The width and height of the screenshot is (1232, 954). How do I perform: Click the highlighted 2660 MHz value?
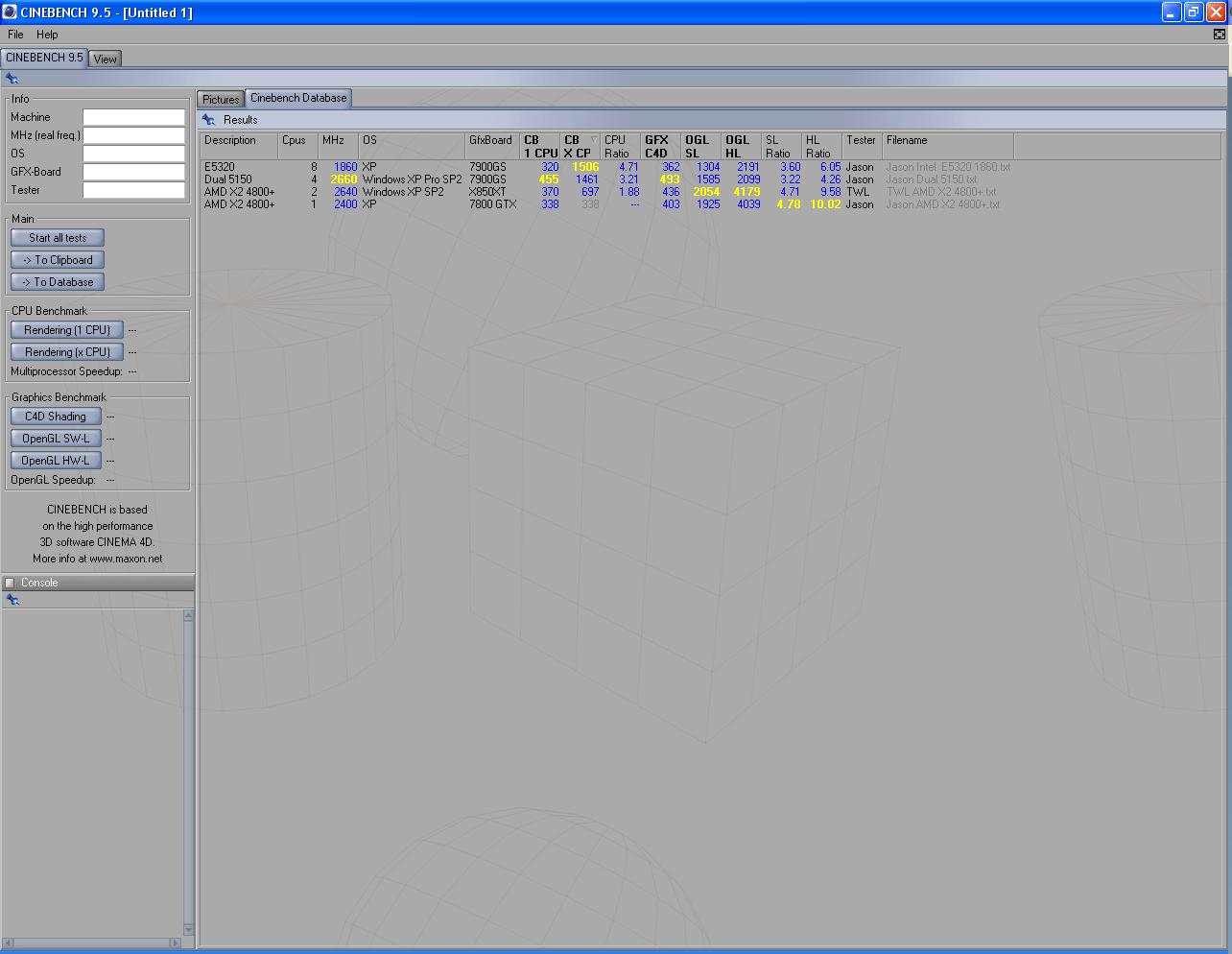344,179
